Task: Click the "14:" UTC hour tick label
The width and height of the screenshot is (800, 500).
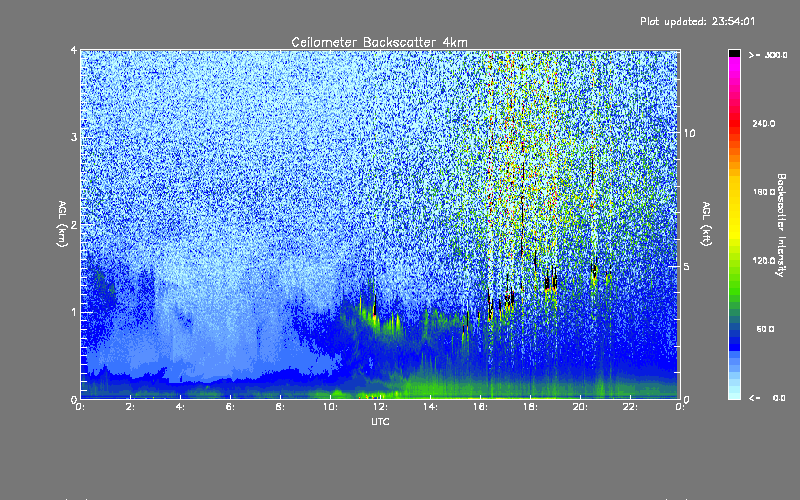Action: (x=430, y=407)
